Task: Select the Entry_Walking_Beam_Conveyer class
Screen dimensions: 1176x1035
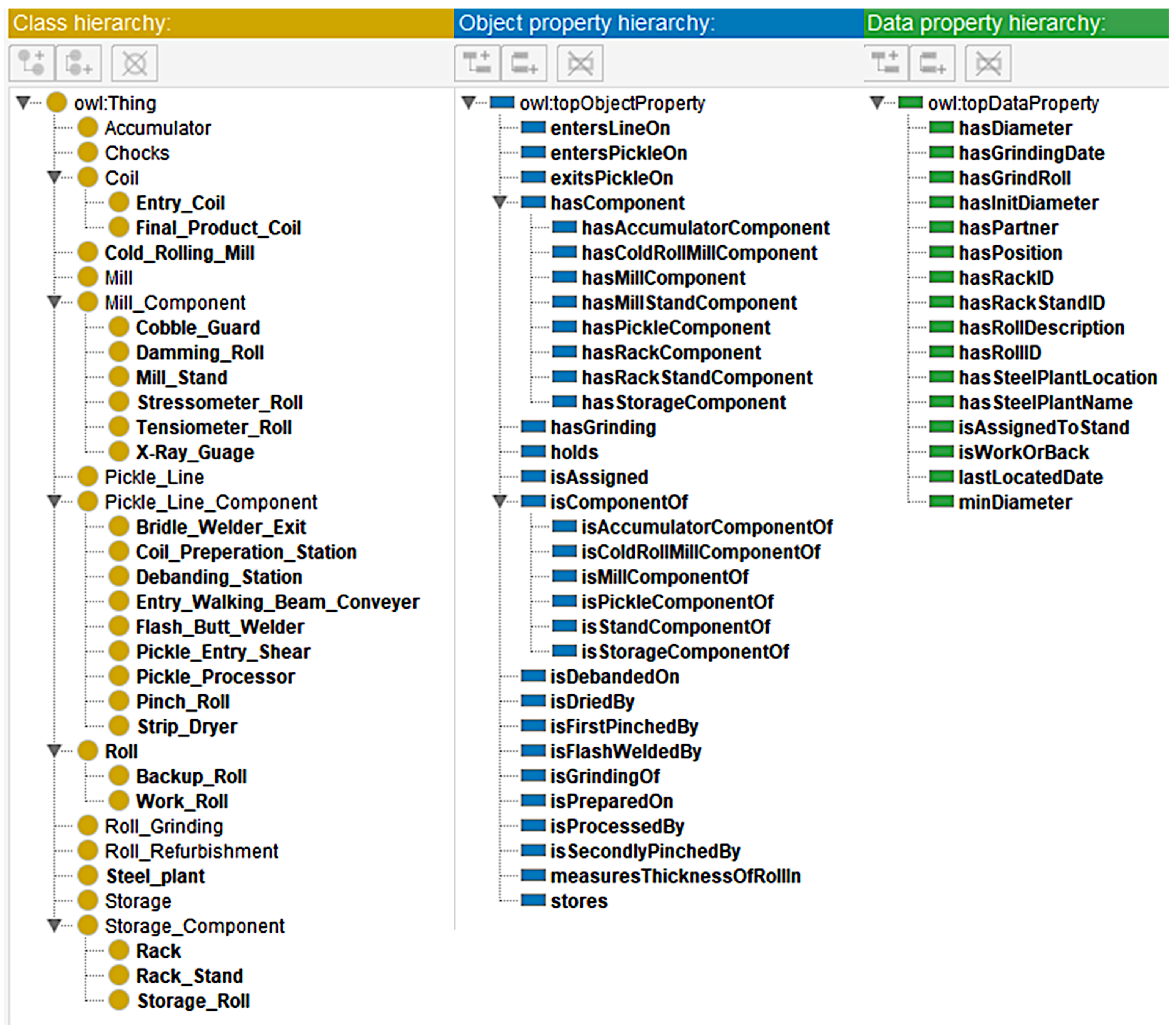Action: [277, 602]
